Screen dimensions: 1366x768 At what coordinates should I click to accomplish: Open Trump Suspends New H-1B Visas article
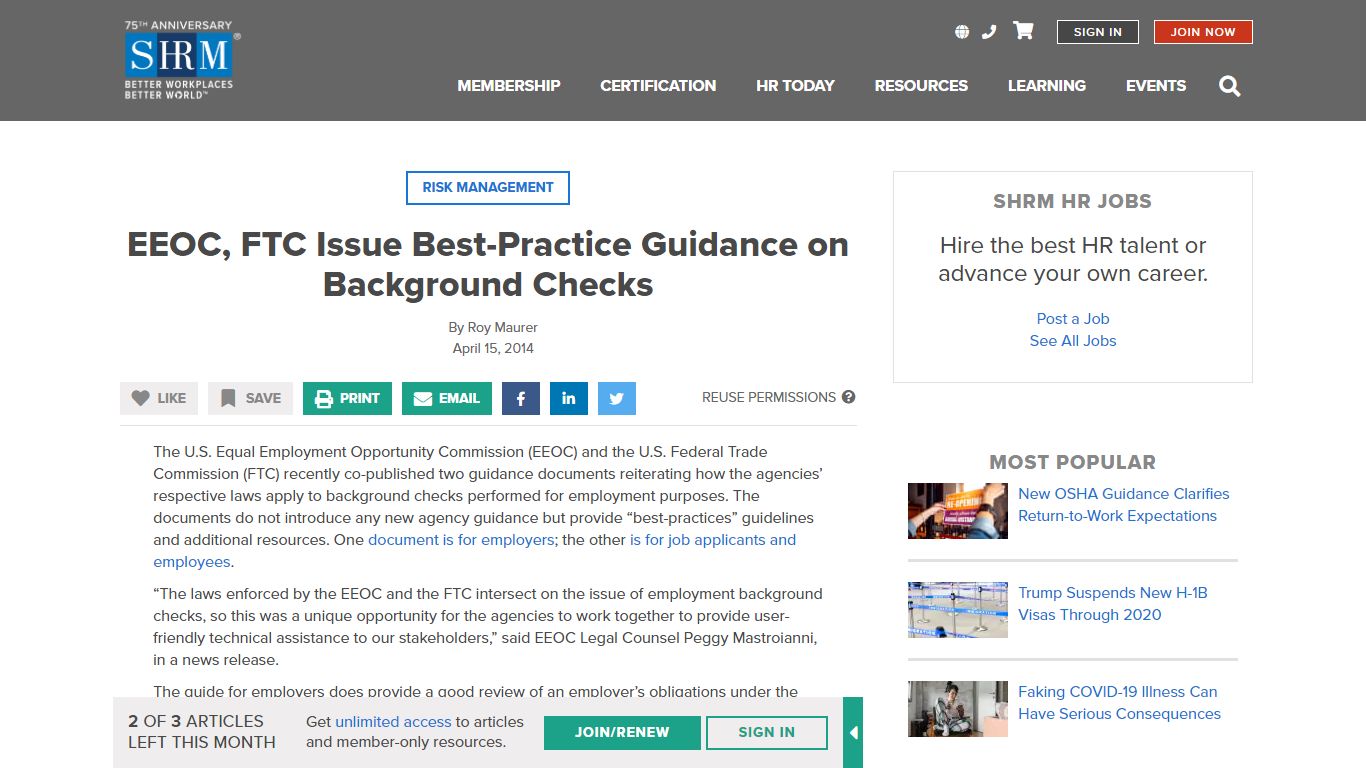pyautogui.click(x=1113, y=604)
